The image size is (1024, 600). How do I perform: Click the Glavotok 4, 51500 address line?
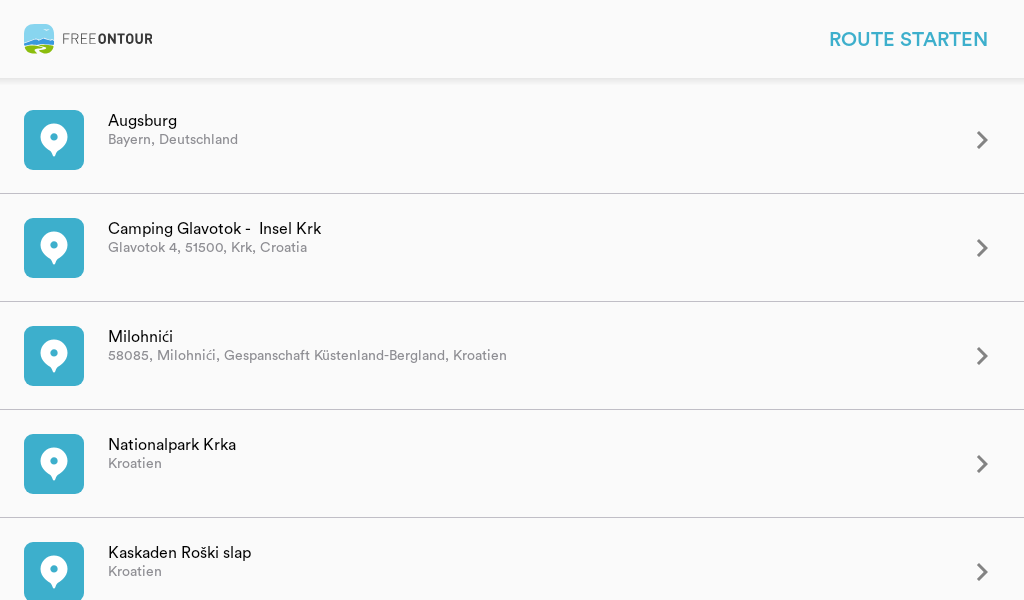click(208, 247)
